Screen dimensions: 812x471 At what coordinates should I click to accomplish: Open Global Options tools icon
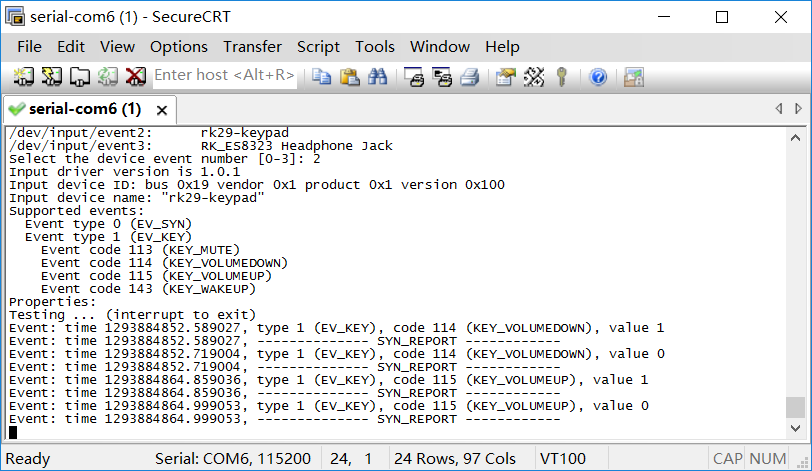pos(534,77)
